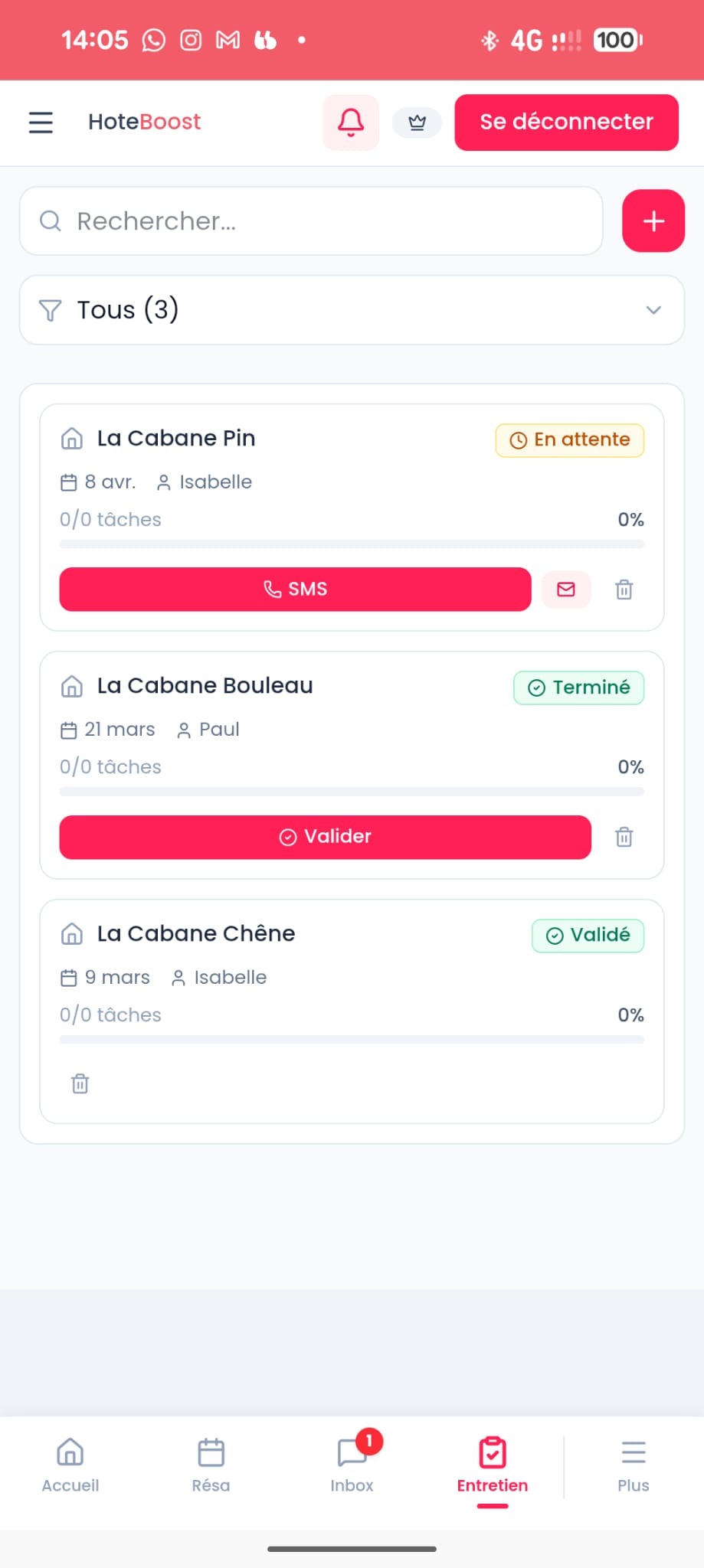Open notifications bell icon
704x1568 pixels.
tap(351, 122)
